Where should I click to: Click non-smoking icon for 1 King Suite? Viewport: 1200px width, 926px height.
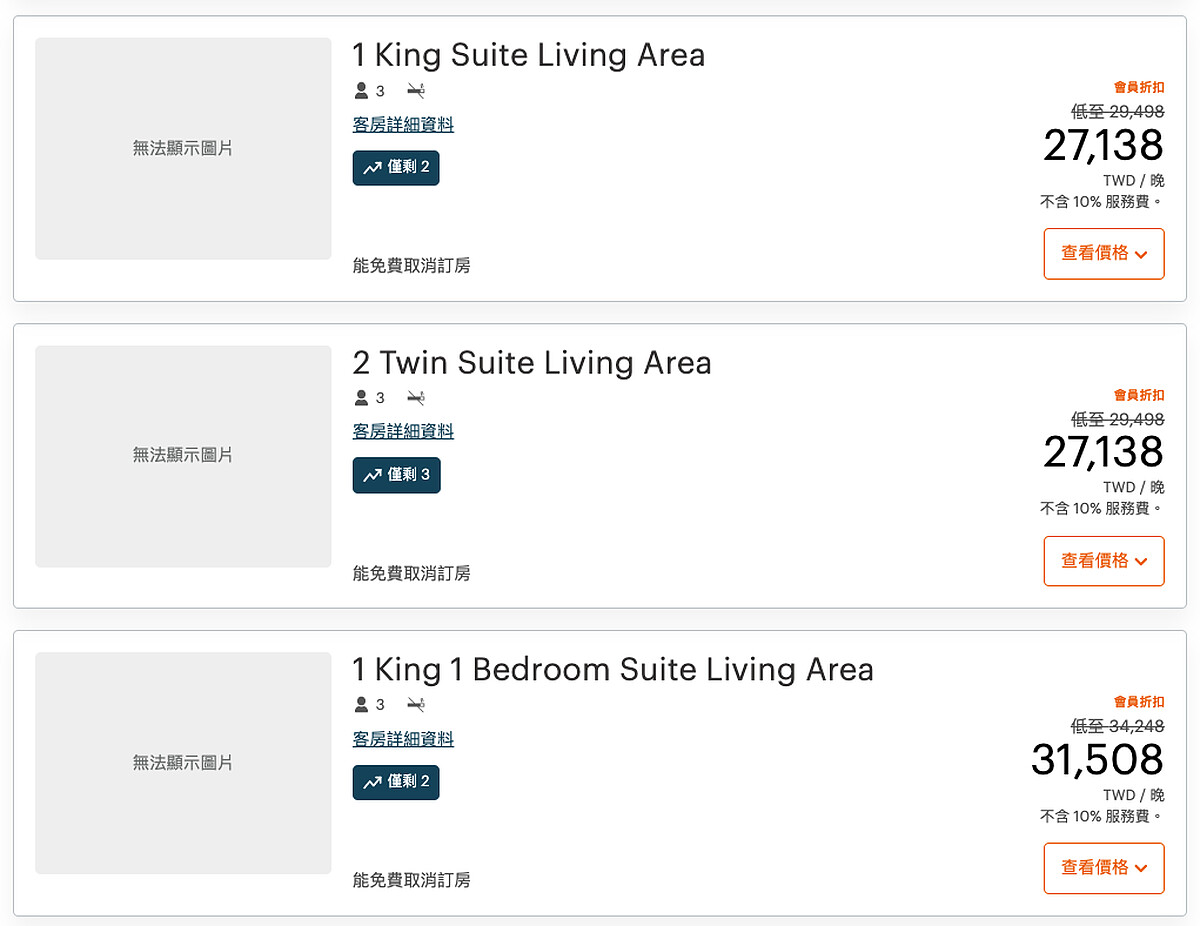click(x=416, y=91)
